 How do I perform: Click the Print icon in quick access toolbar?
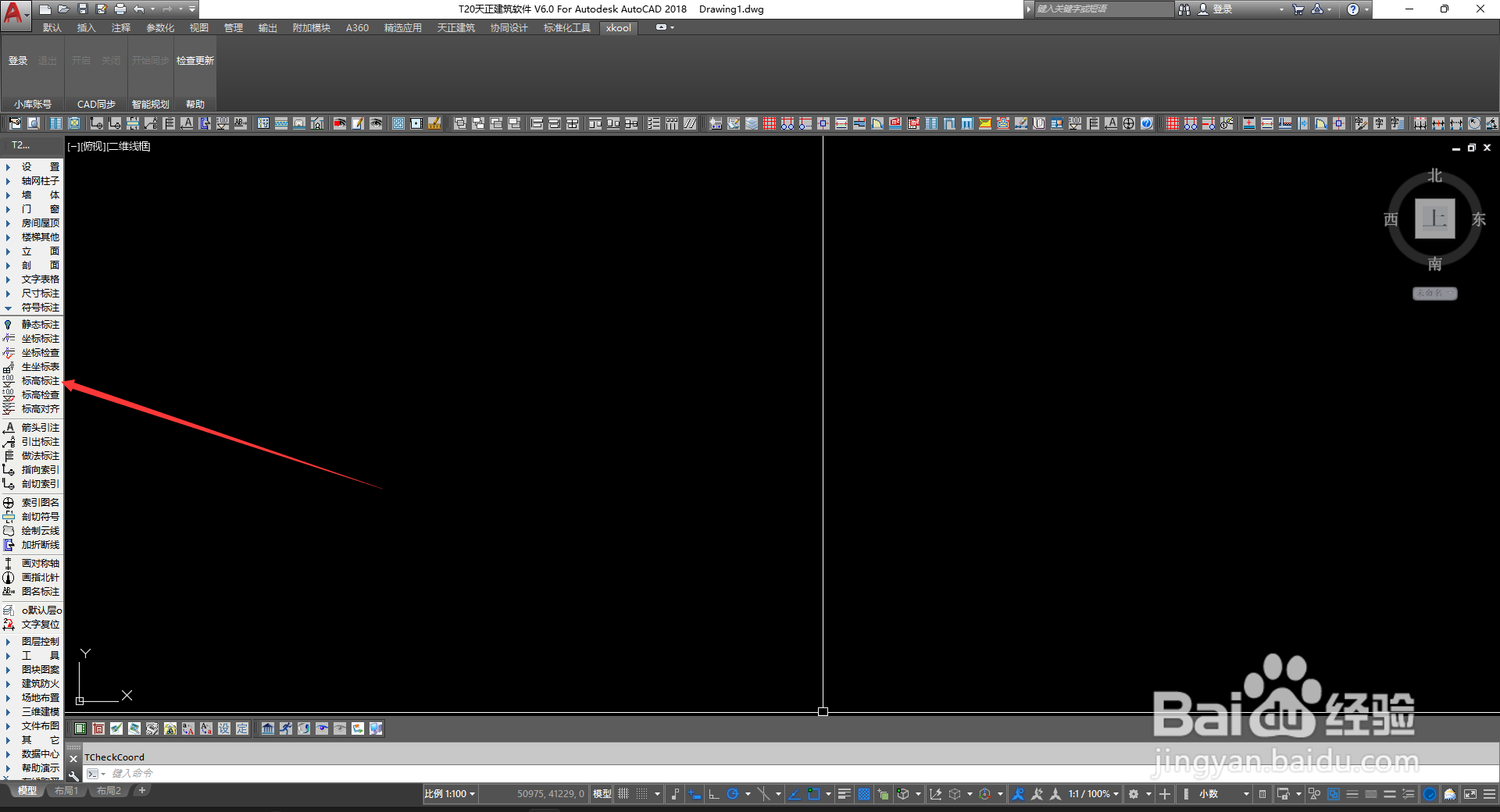tap(120, 9)
